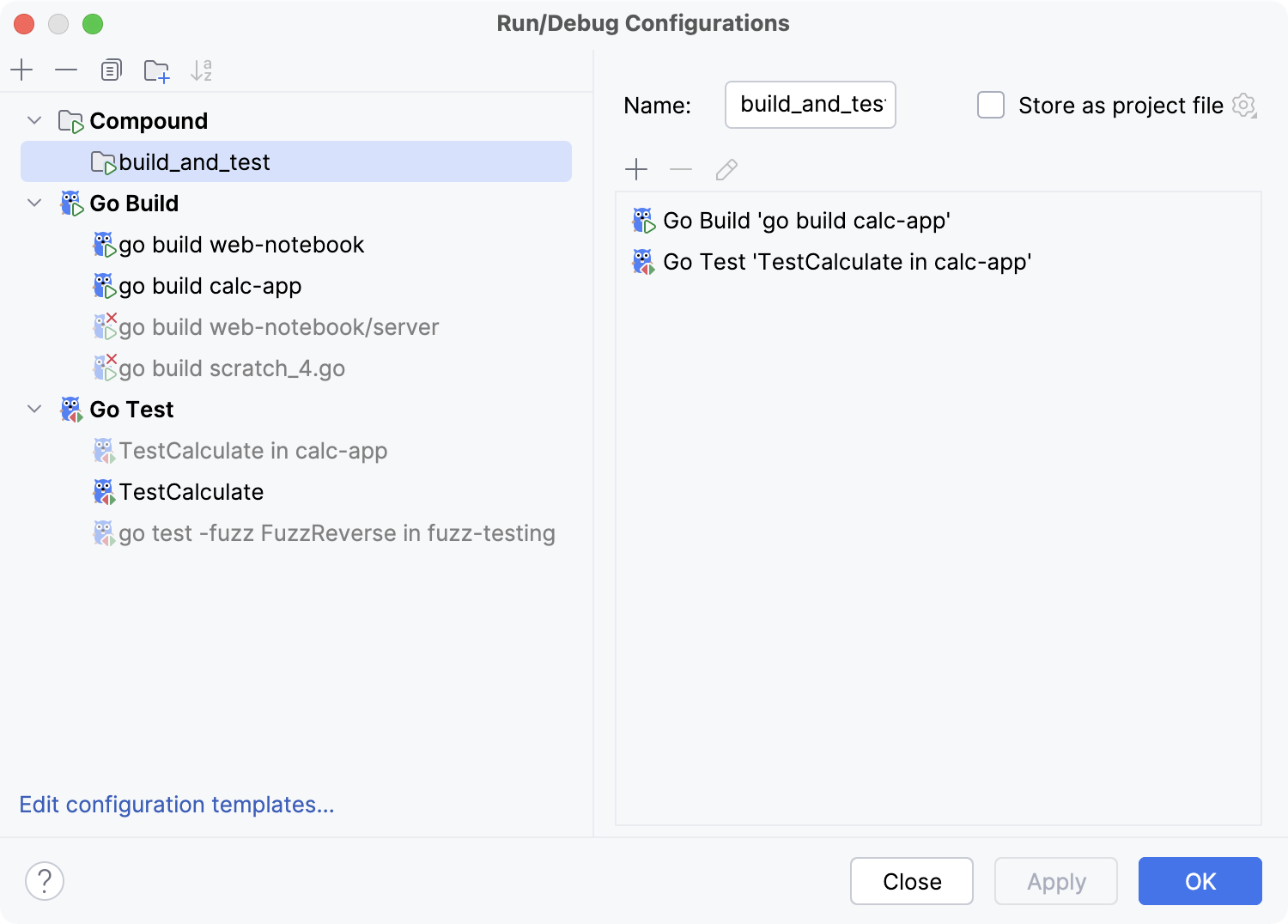Add a new run configuration
Viewport: 1288px width, 924px height.
[x=21, y=70]
